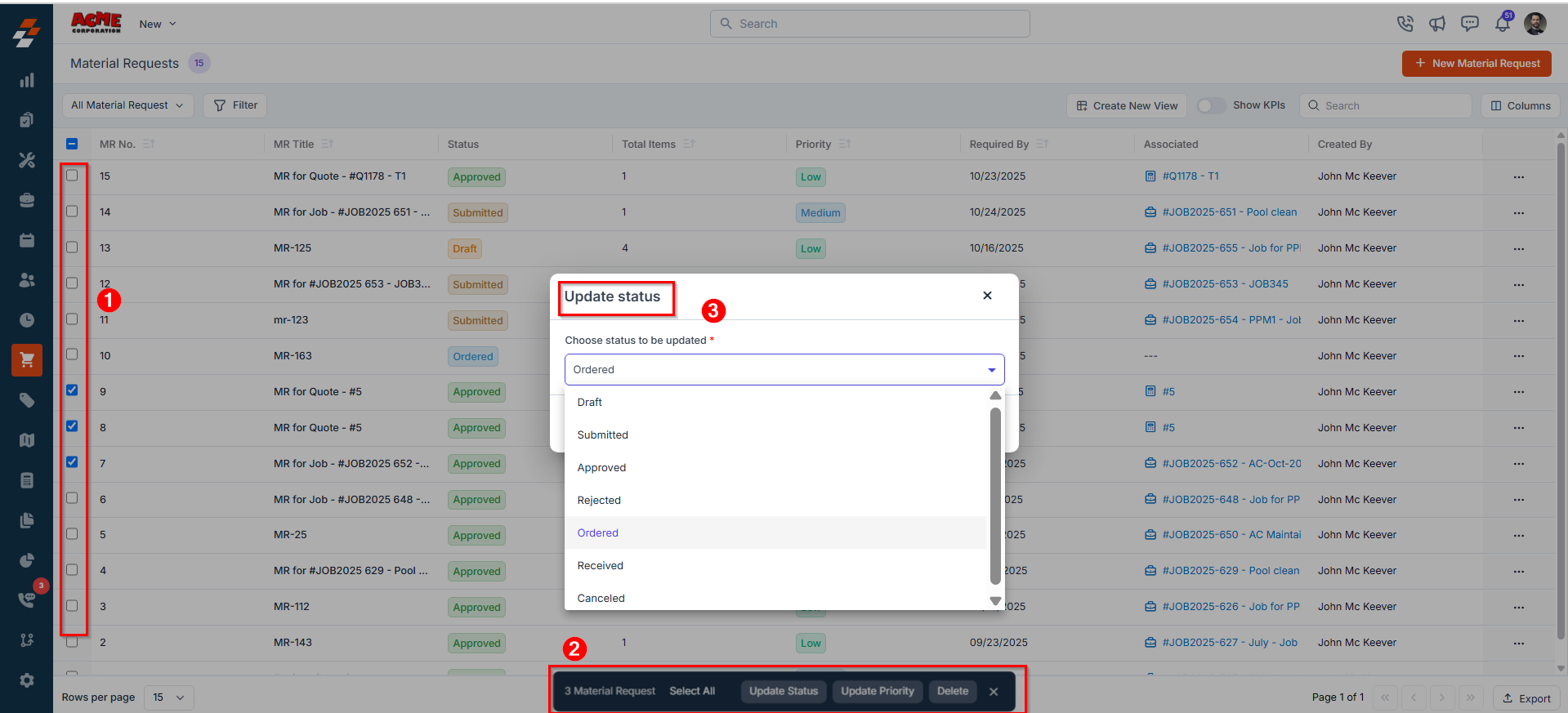Choose Received from status list
This screenshot has width=1568, height=713.
pyautogui.click(x=775, y=565)
